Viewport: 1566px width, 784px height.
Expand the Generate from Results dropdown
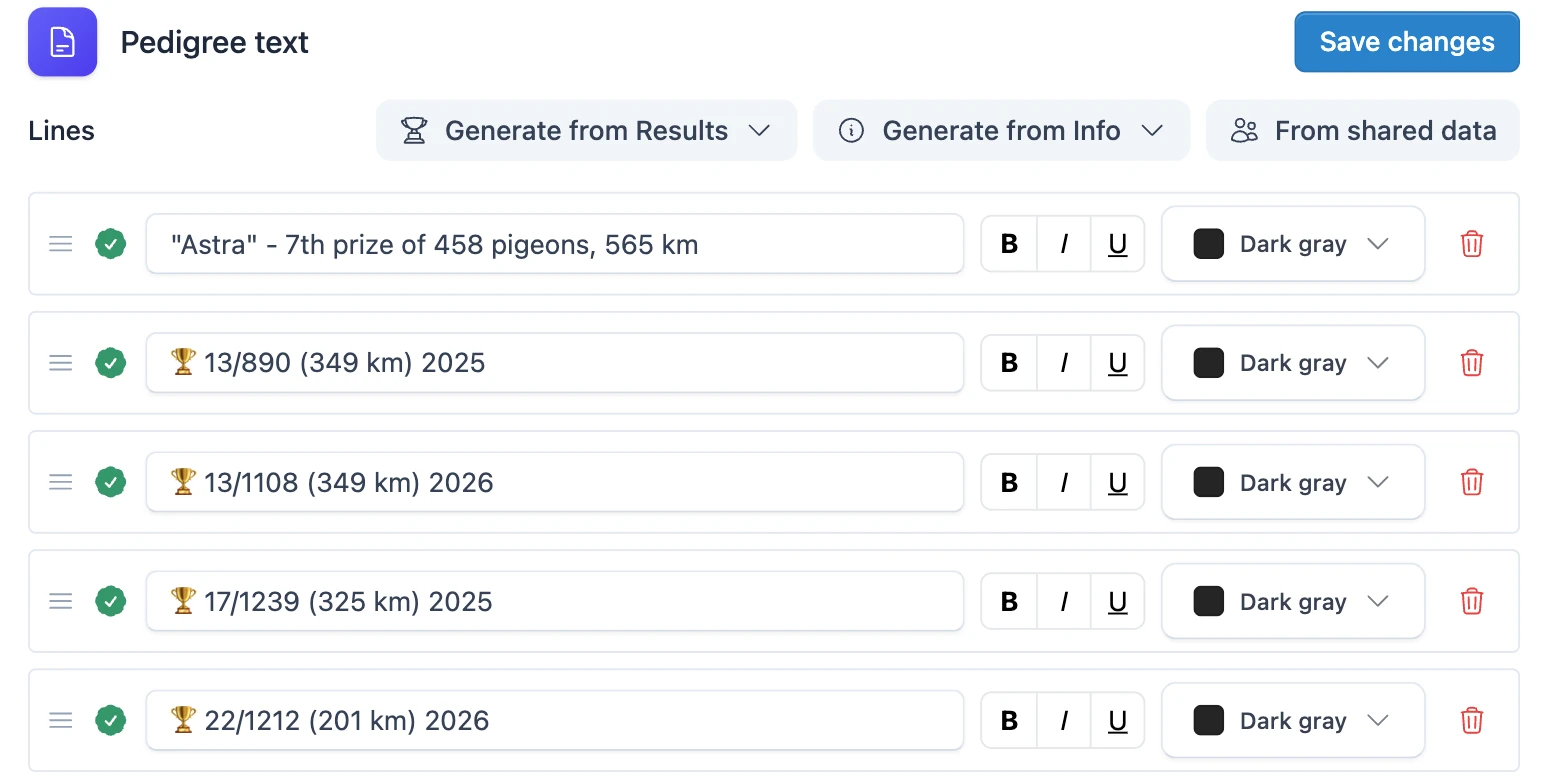(586, 131)
